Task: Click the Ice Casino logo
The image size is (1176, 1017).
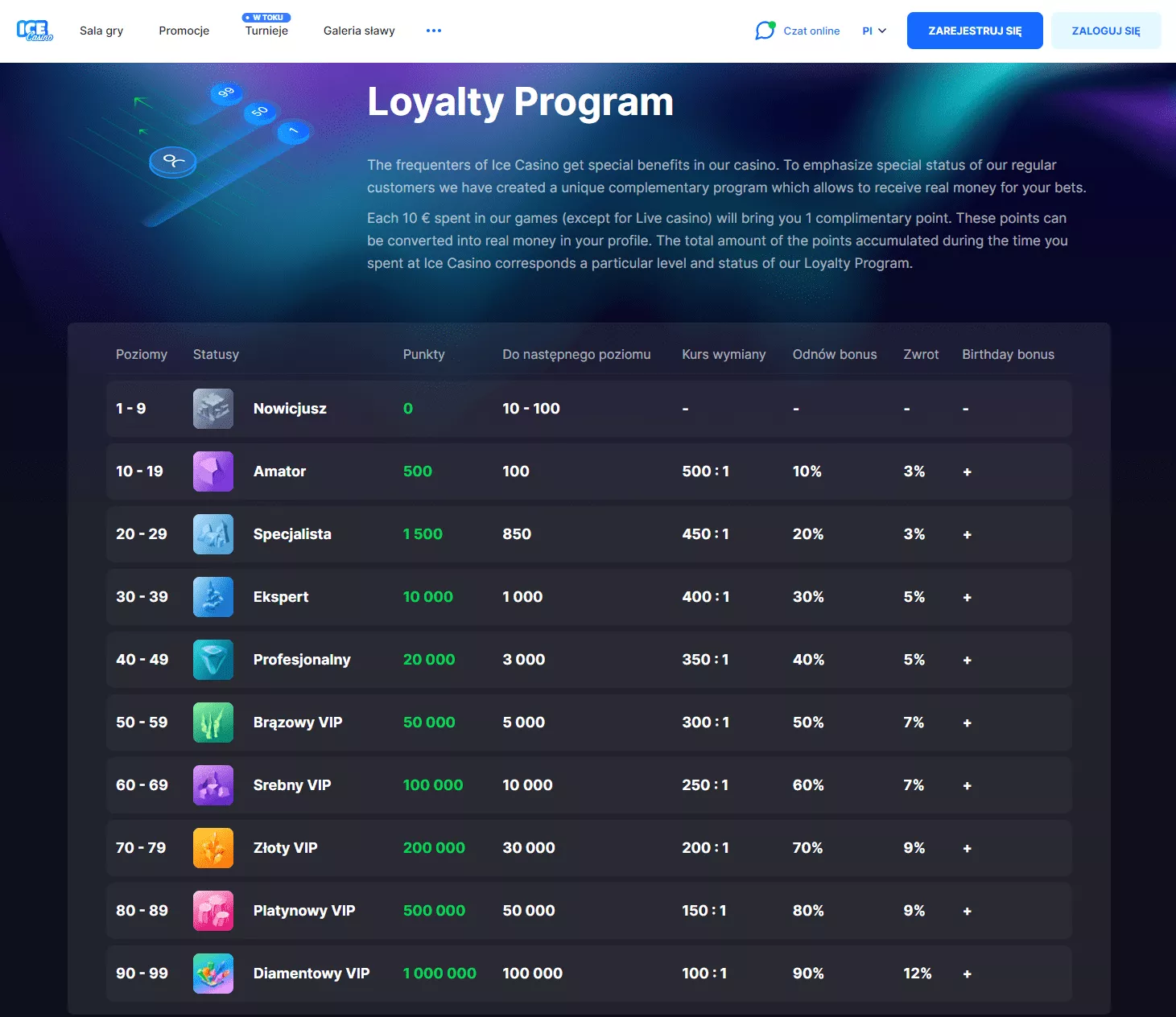Action: [x=35, y=31]
